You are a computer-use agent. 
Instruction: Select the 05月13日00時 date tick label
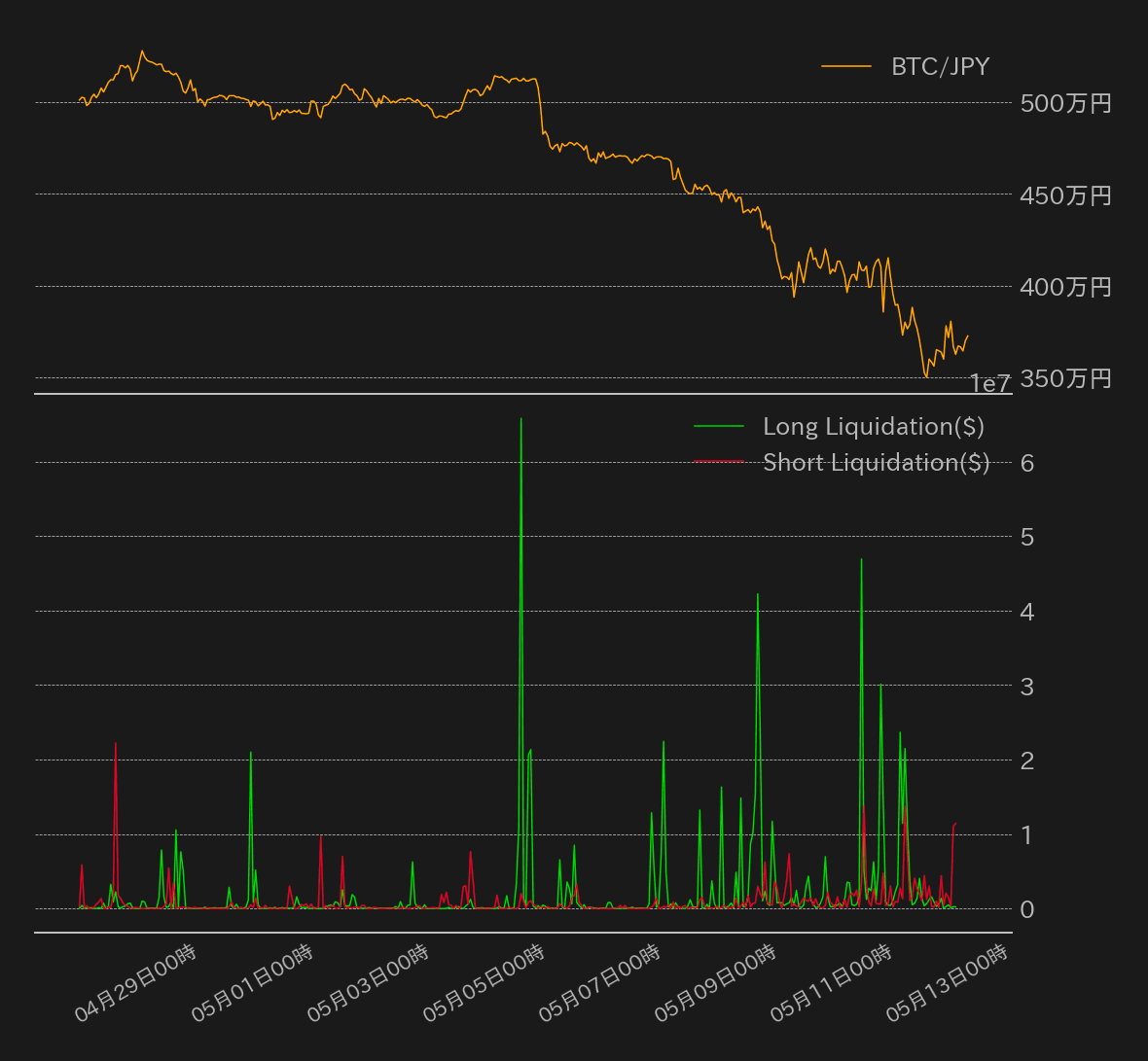click(x=947, y=982)
